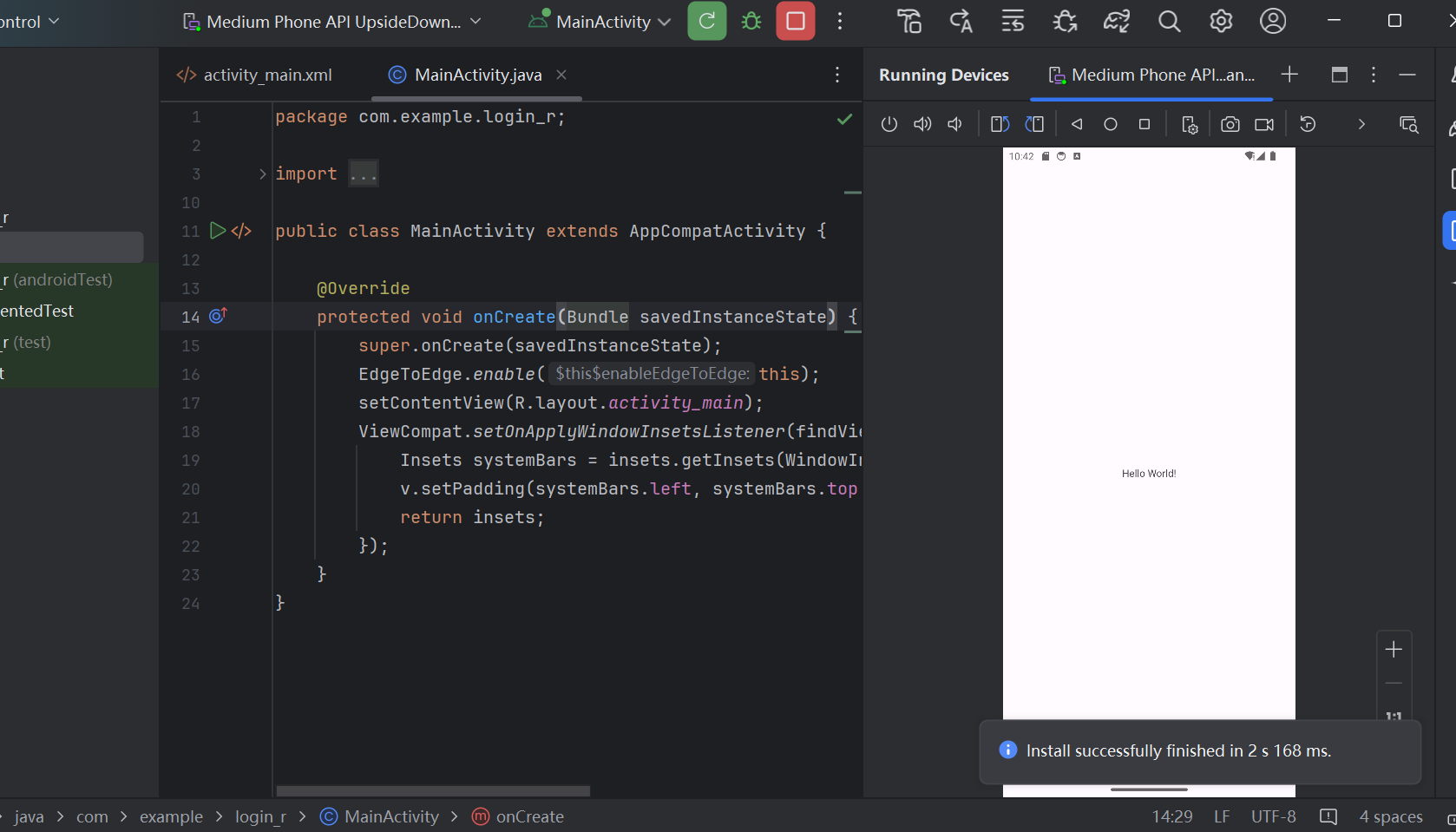This screenshot has width=1456, height=832.
Task: Start screen recording of the device
Action: coord(1263,124)
